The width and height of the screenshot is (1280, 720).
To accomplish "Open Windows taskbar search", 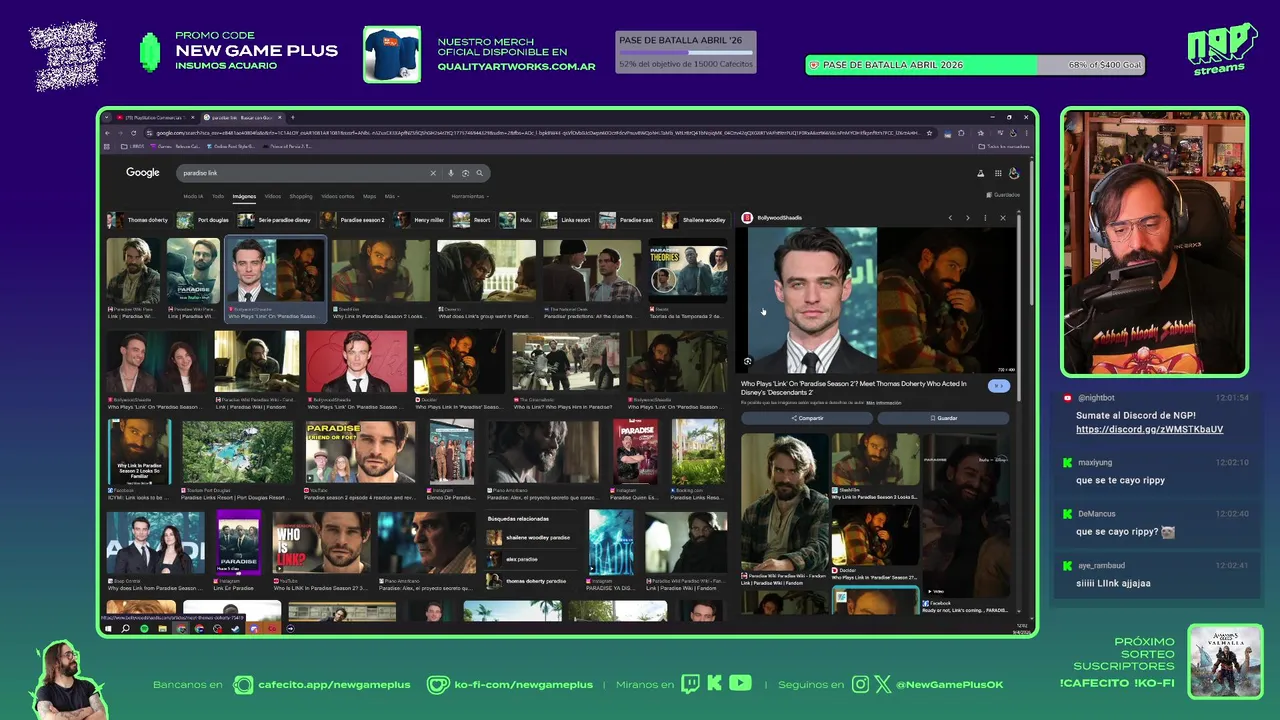I will 126,629.
